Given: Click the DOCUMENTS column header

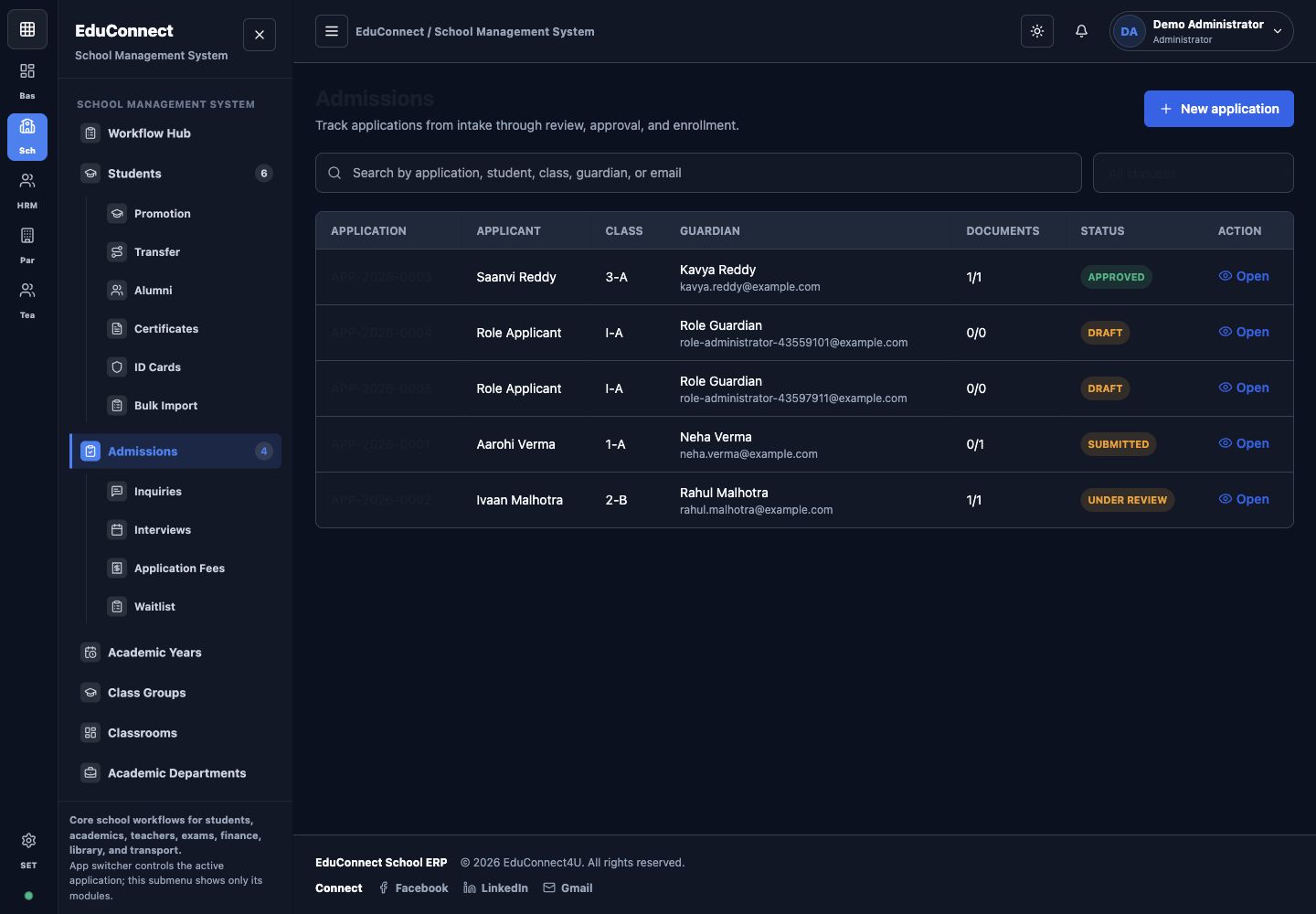Looking at the screenshot, I should coord(1003,231).
